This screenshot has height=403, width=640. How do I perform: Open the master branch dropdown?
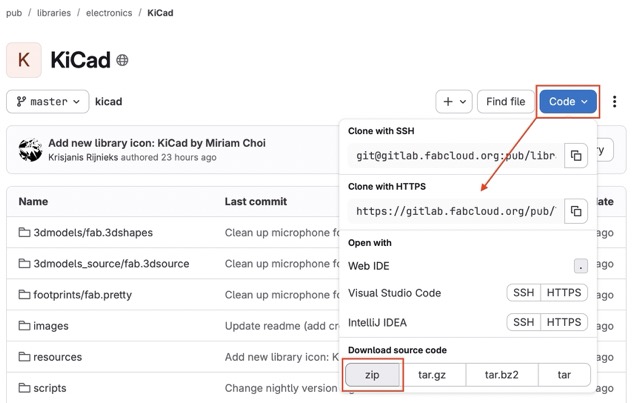[x=48, y=101]
